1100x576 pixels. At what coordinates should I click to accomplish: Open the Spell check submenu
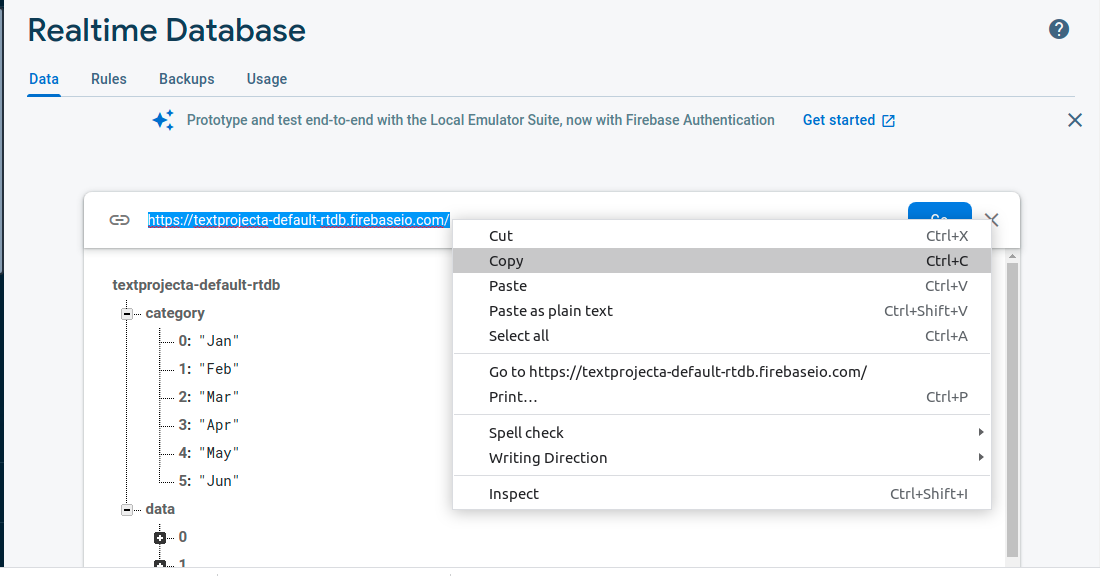pyautogui.click(x=722, y=433)
